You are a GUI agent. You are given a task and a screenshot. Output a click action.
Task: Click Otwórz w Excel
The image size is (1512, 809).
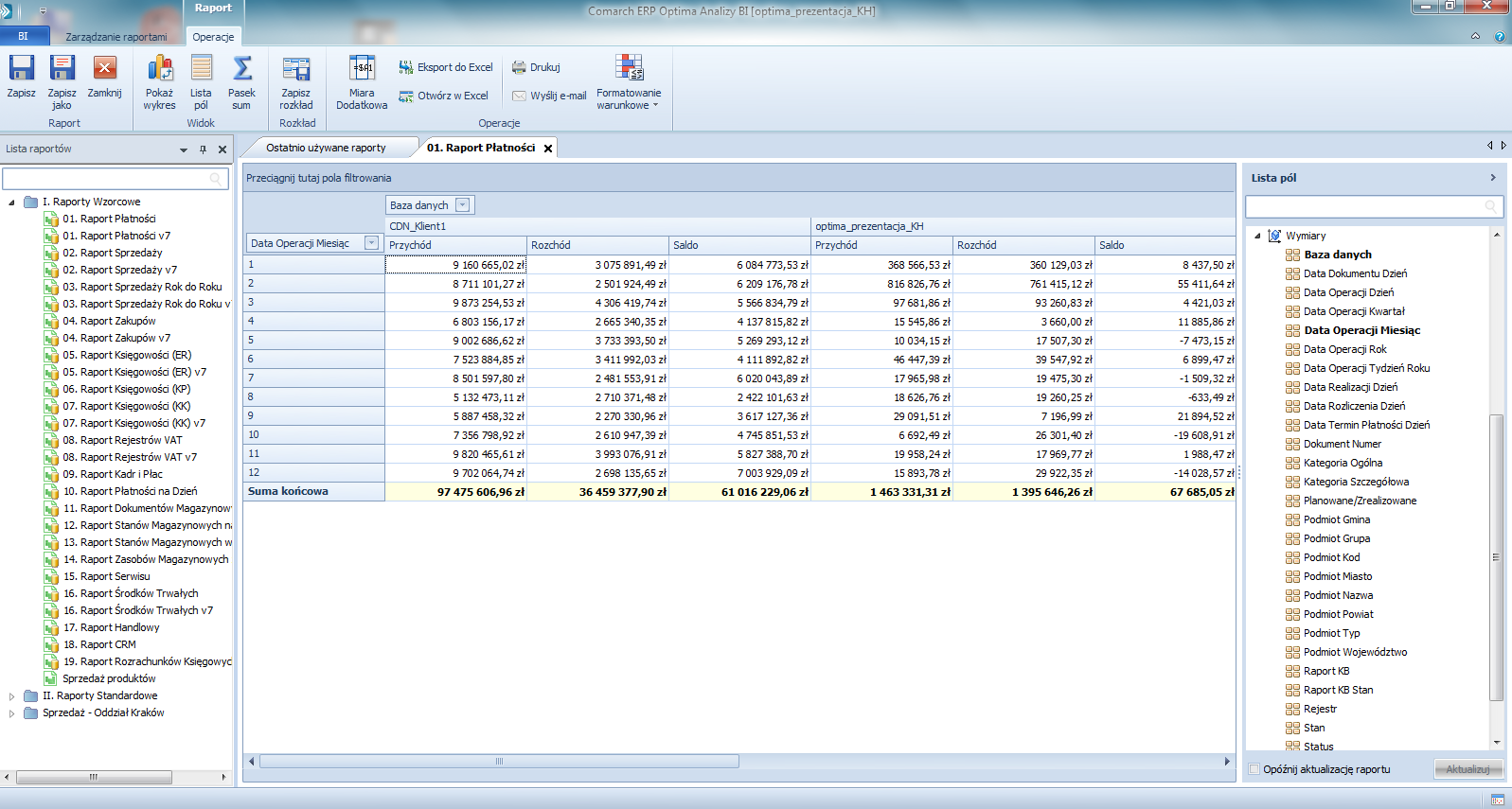(x=443, y=96)
